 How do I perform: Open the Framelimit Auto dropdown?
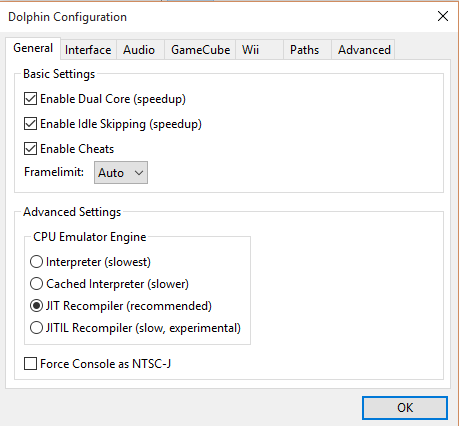[x=121, y=173]
